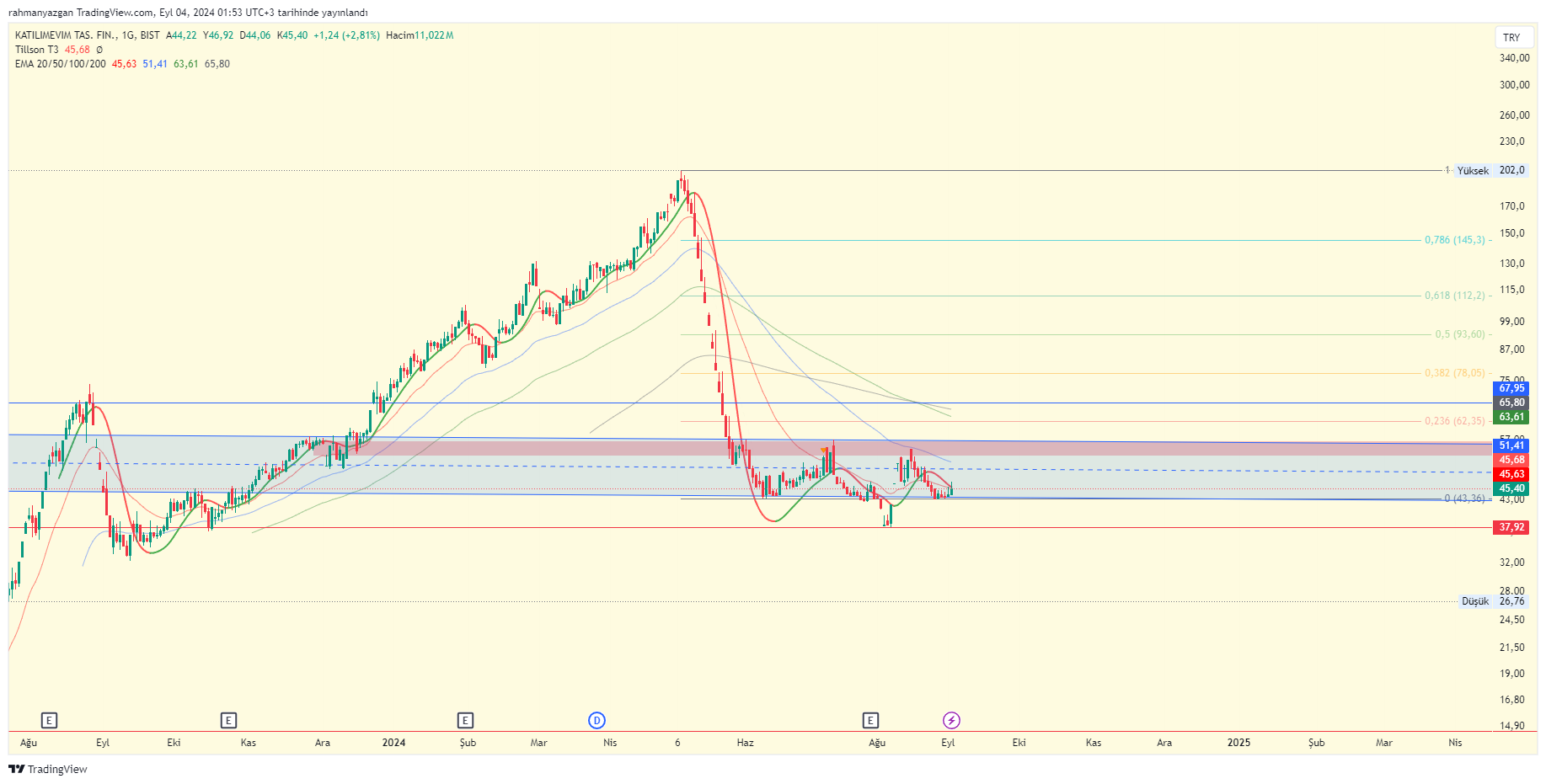This screenshot has width=1546, height=784.
Task: Click the blue 67,95 price axis label
Action: [x=1511, y=388]
